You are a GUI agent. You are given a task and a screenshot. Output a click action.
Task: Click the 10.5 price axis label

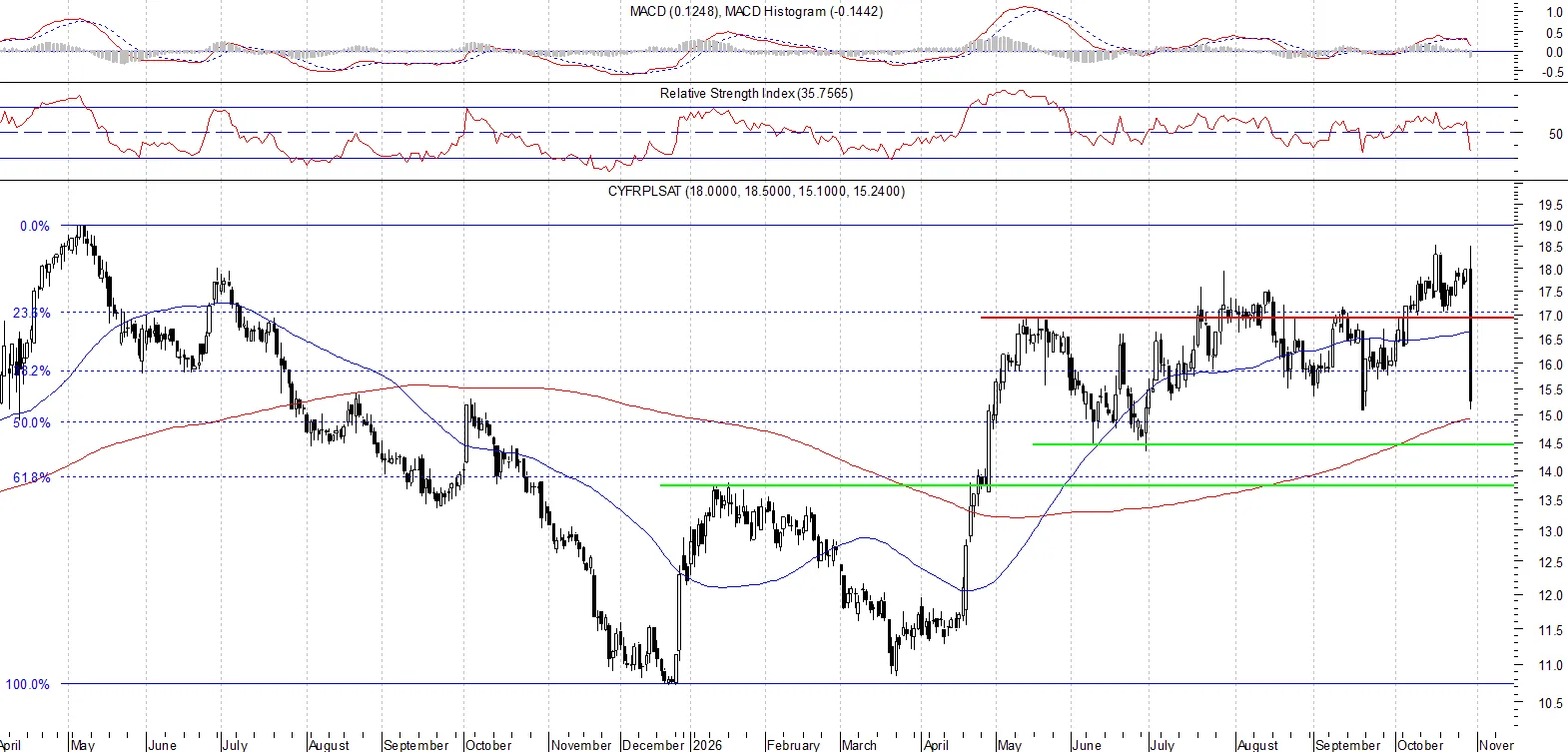tap(1550, 703)
